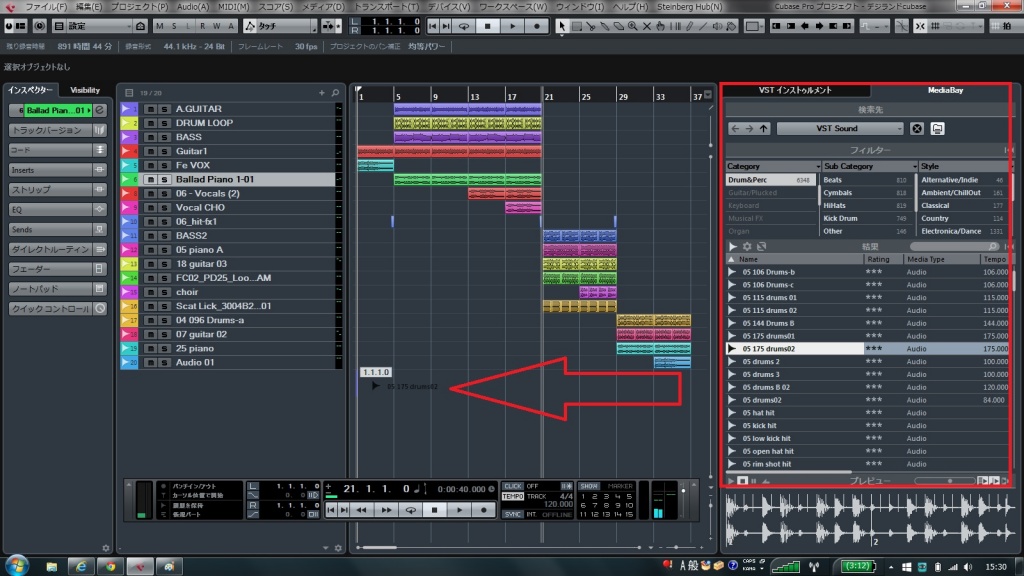Reset the MediaBay search location filter
This screenshot has height=576, width=1024.
coord(916,129)
